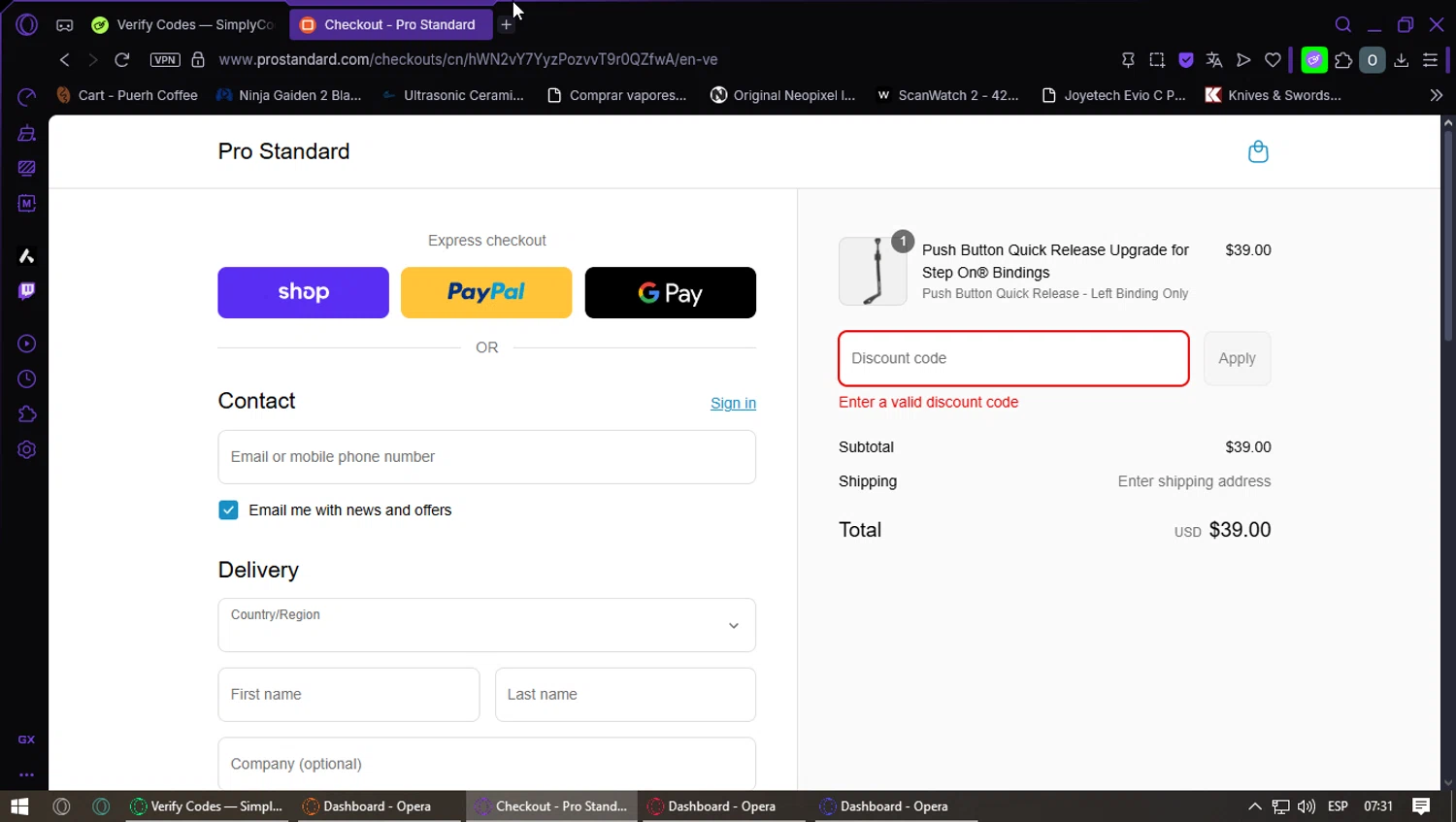The image size is (1456, 822).
Task: Toggle the VPN badge in address bar
Action: [x=165, y=60]
